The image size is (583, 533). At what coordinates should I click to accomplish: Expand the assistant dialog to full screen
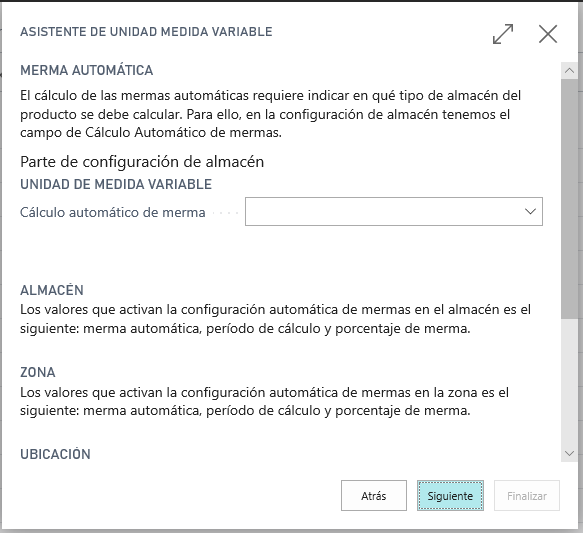pyautogui.click(x=503, y=34)
